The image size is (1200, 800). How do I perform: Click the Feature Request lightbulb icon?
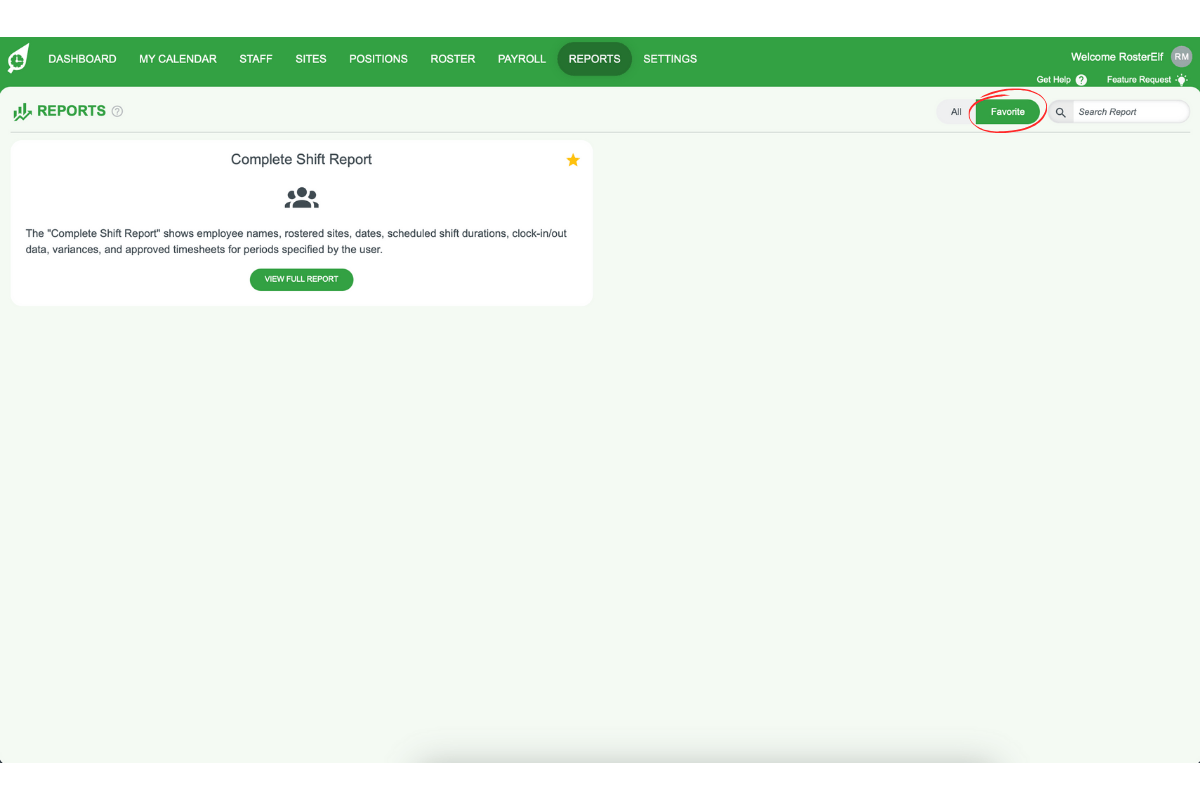point(1182,80)
